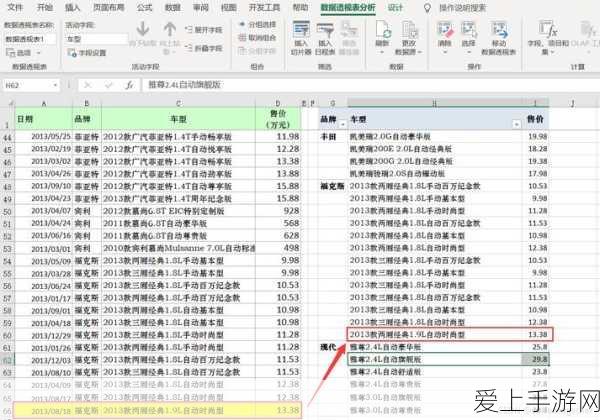The width and height of the screenshot is (600, 420).
Task: Click the 现代 brand cell in pivot
Action: click(333, 347)
